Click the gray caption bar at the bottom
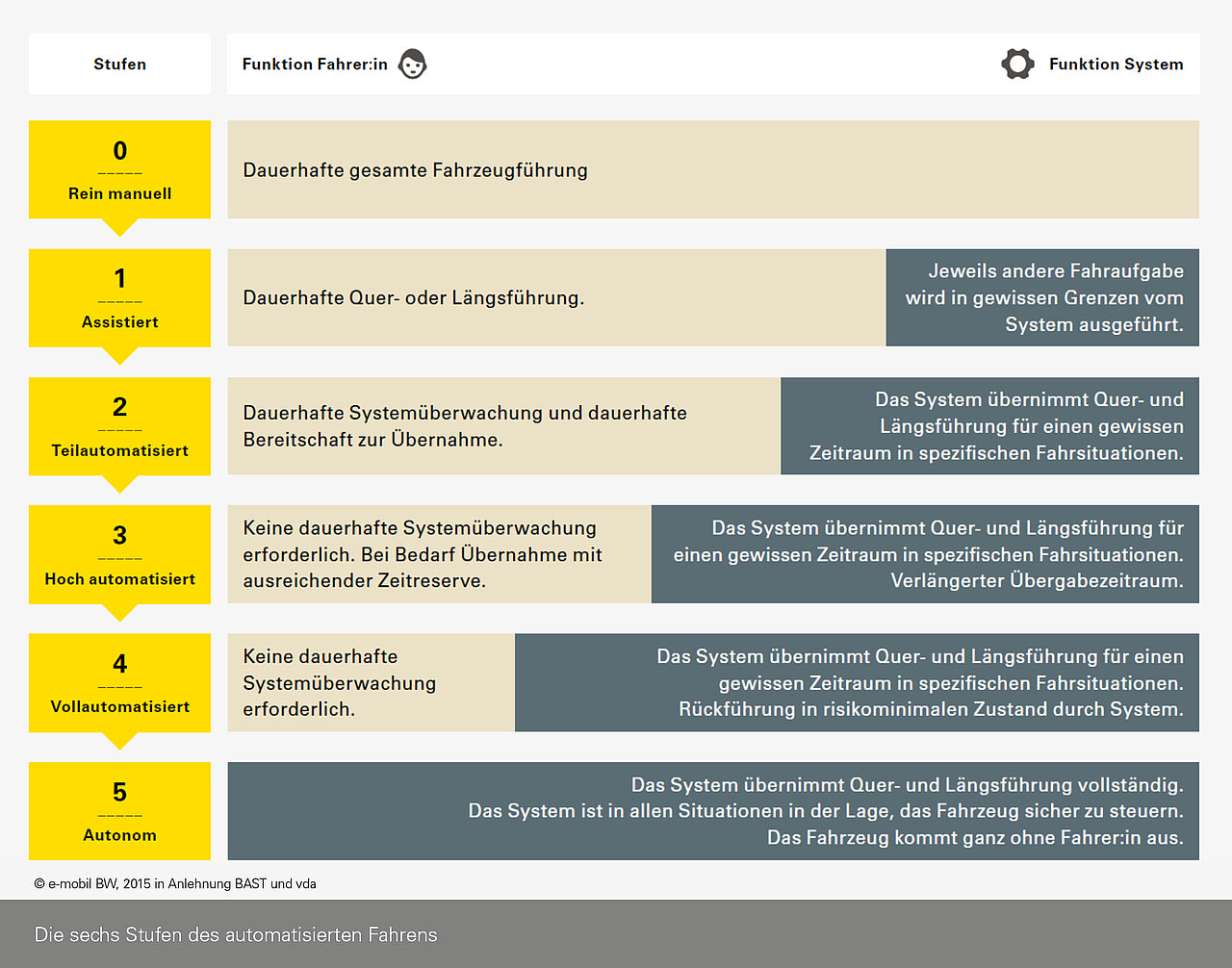This screenshot has height=968, width=1232. coord(616,934)
